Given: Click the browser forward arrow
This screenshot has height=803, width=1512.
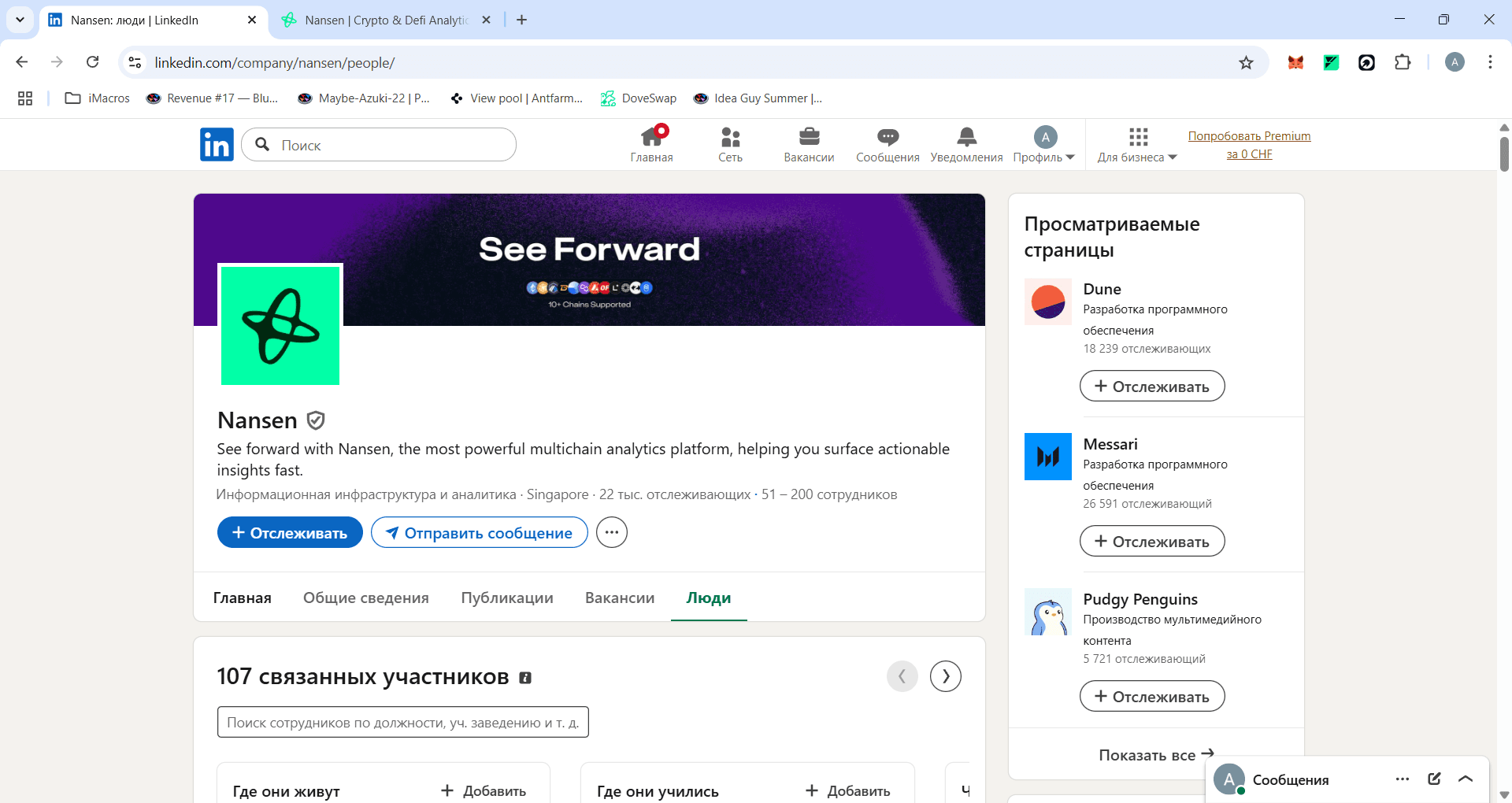Looking at the screenshot, I should [57, 62].
